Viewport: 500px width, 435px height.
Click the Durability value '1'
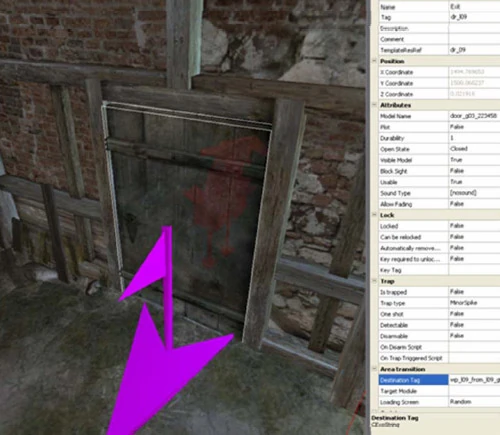point(474,138)
